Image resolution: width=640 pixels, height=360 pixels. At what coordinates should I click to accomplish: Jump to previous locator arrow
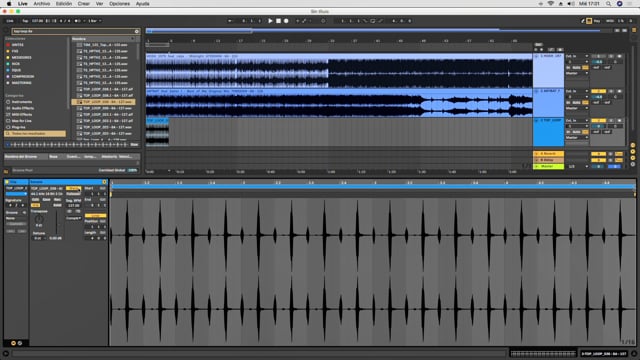tap(536, 49)
